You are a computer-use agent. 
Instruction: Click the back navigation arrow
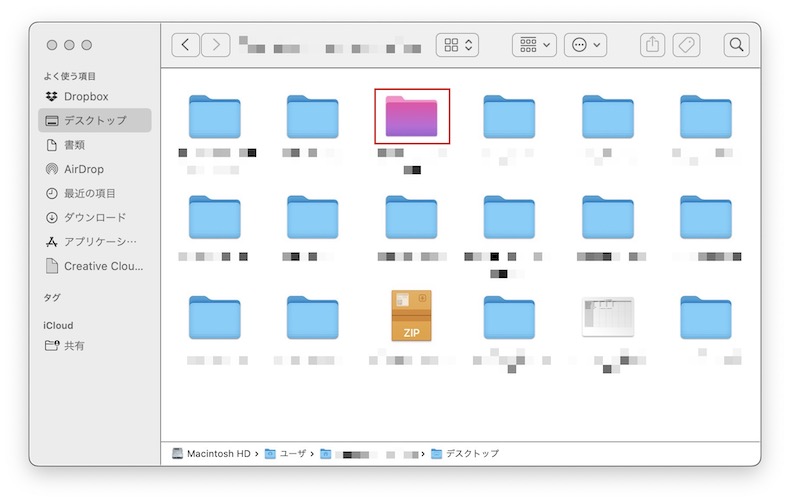coord(185,45)
